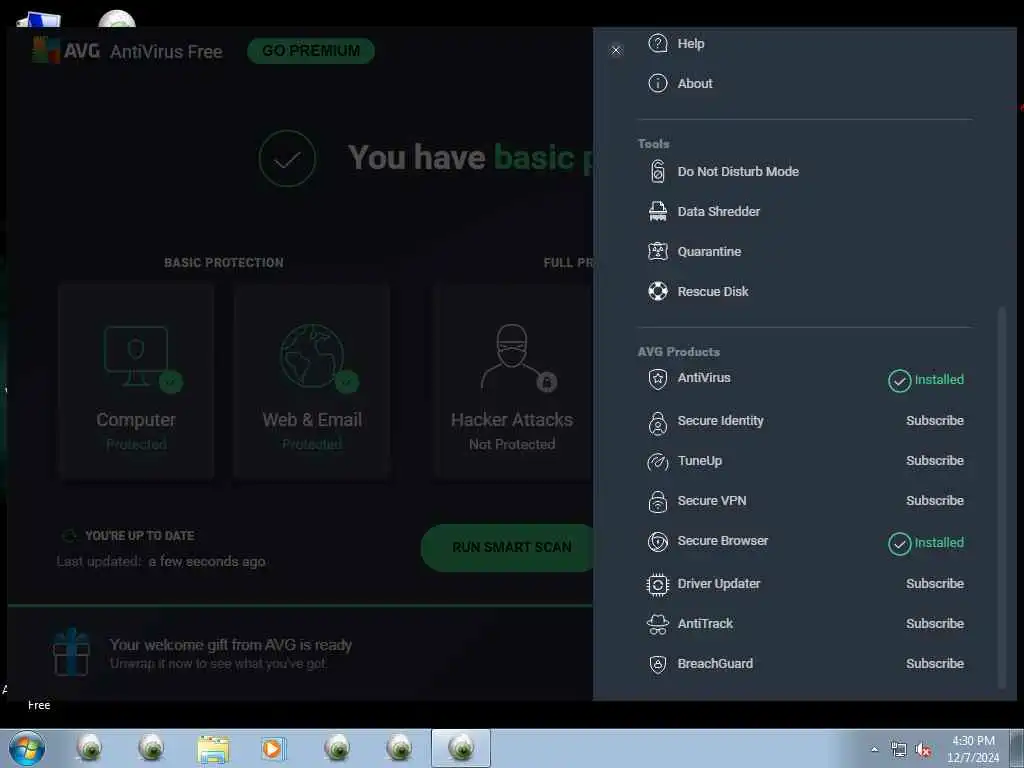Click the Secure VPN lock icon
The image size is (1024, 768).
click(x=658, y=502)
